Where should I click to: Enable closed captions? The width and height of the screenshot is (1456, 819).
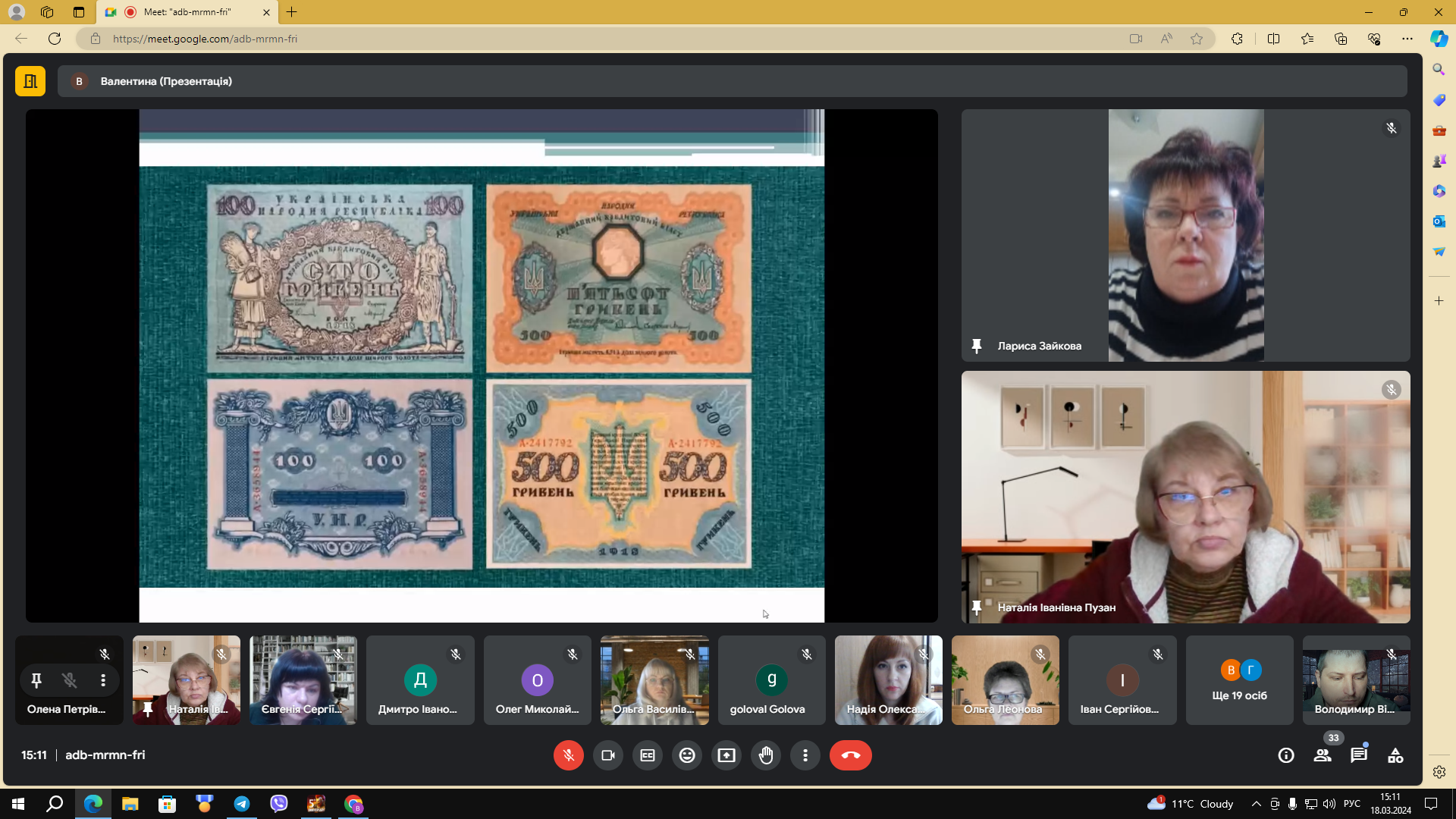pos(648,755)
